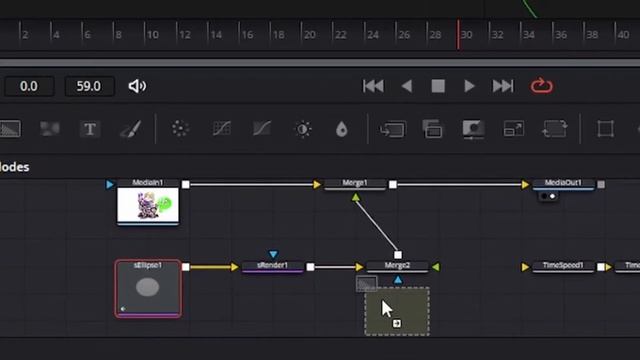
Task: Toggle the red loop playback button
Action: [x=542, y=86]
